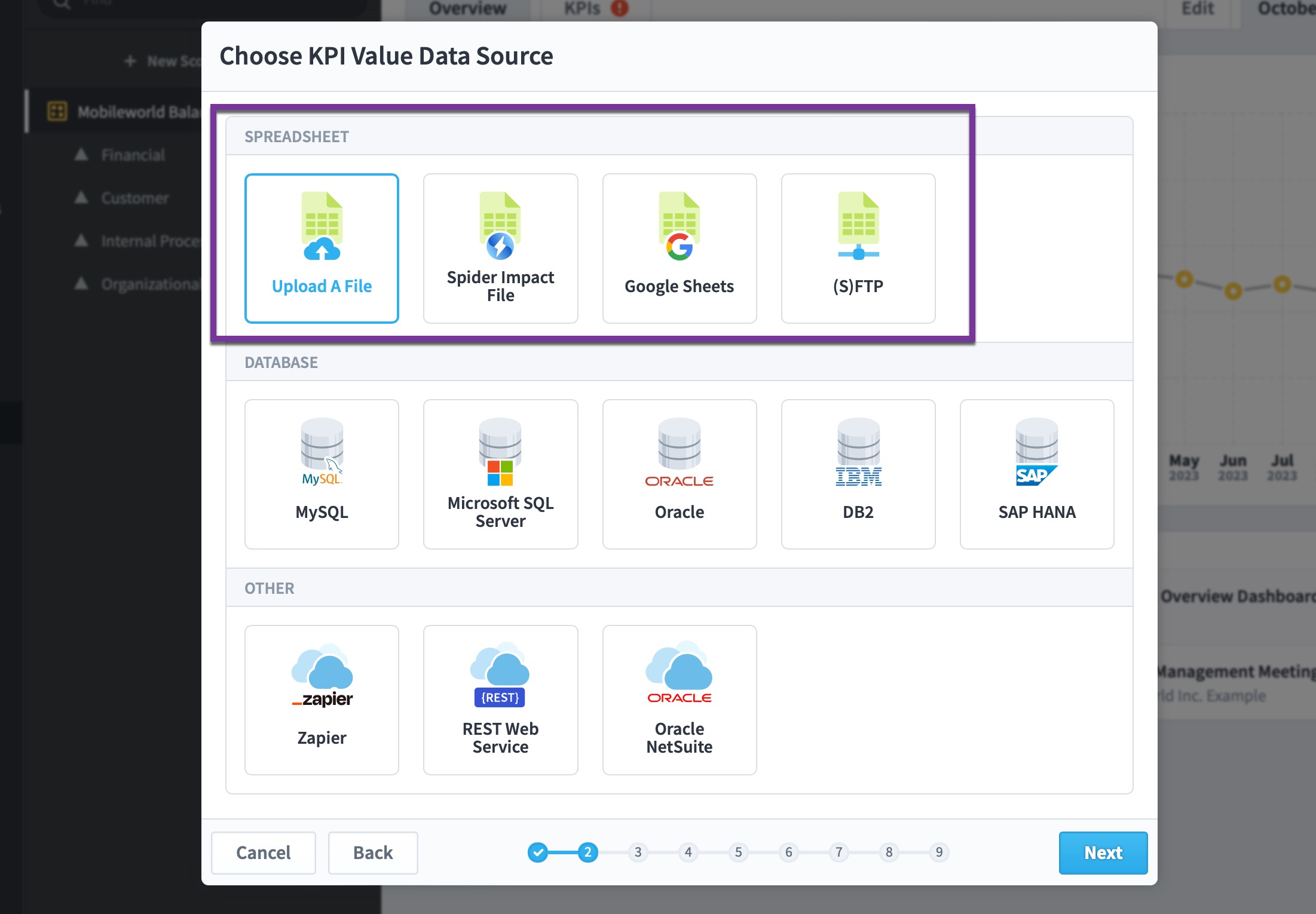Go Back to previous step
This screenshot has width=1316, height=914.
pyautogui.click(x=373, y=852)
